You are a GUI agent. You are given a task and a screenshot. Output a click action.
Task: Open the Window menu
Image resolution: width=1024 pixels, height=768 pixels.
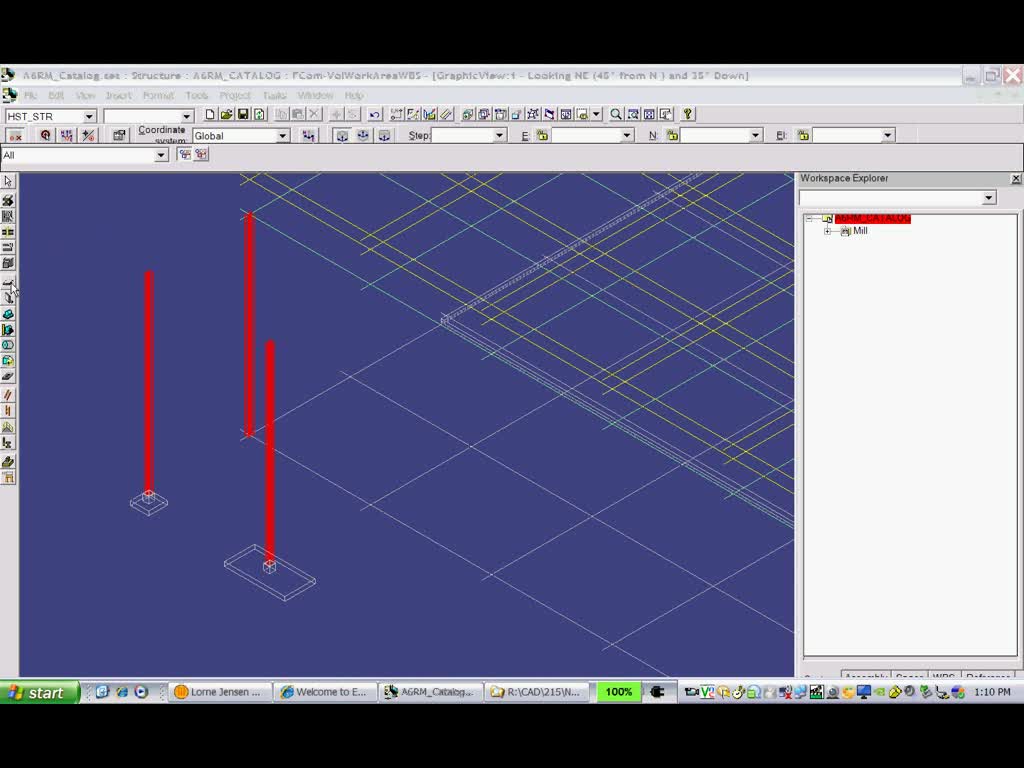click(315, 95)
